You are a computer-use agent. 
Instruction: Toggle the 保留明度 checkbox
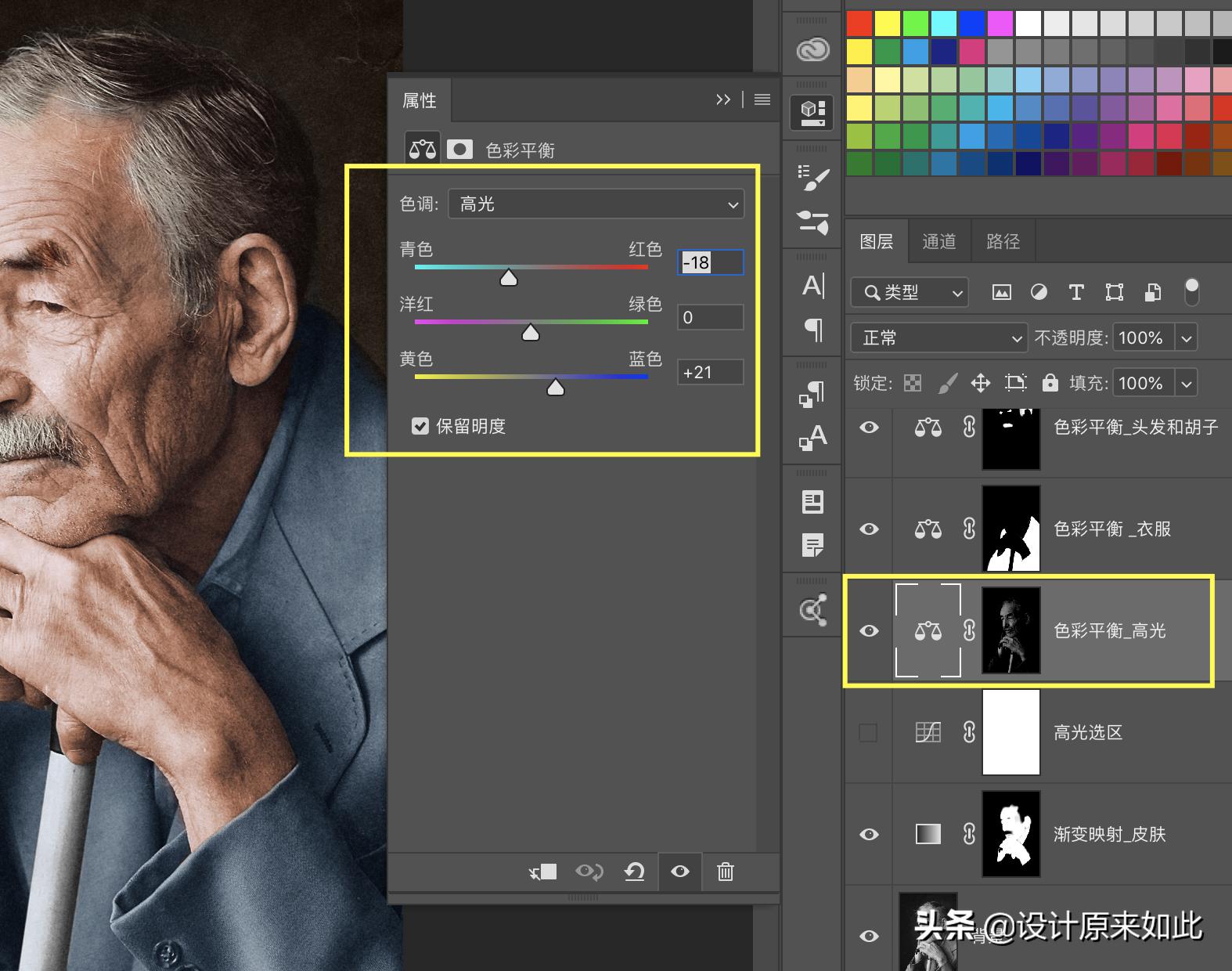click(x=420, y=426)
